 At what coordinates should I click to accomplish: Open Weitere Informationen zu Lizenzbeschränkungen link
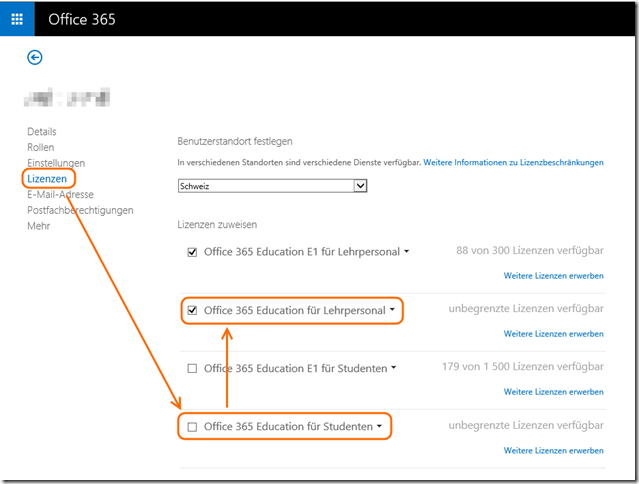pos(513,162)
